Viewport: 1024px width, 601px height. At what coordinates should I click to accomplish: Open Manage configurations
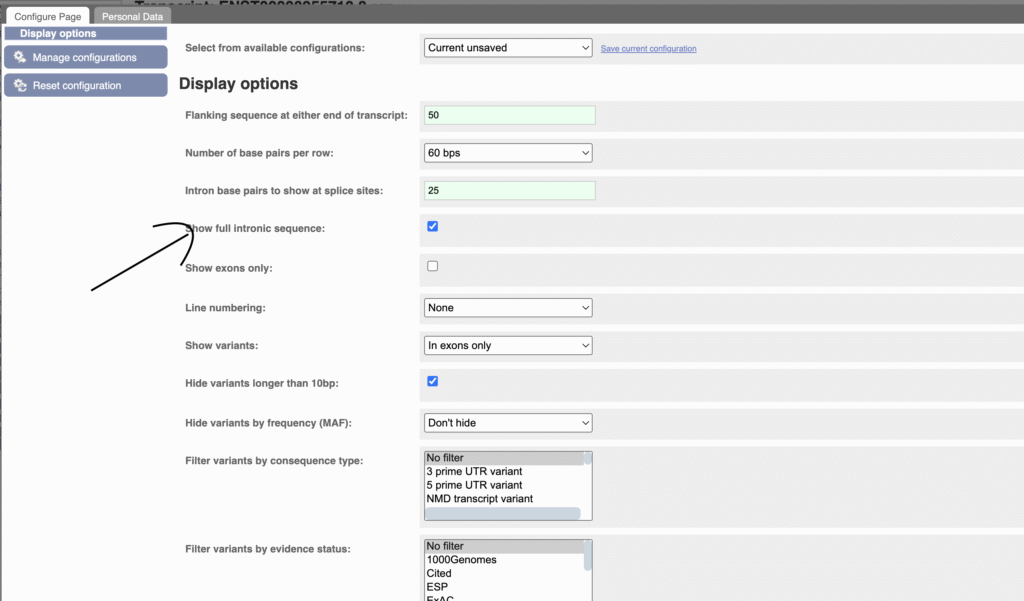point(86,57)
